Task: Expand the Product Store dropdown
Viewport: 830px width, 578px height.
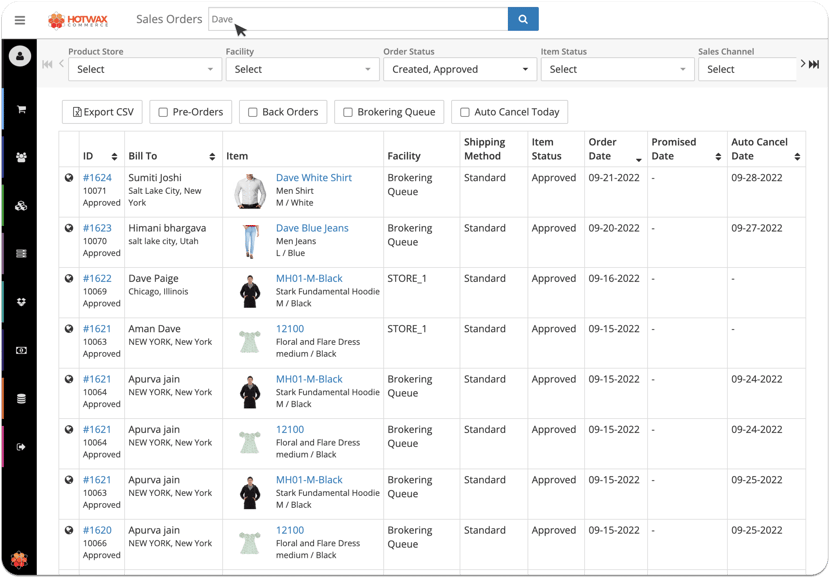Action: coord(145,69)
